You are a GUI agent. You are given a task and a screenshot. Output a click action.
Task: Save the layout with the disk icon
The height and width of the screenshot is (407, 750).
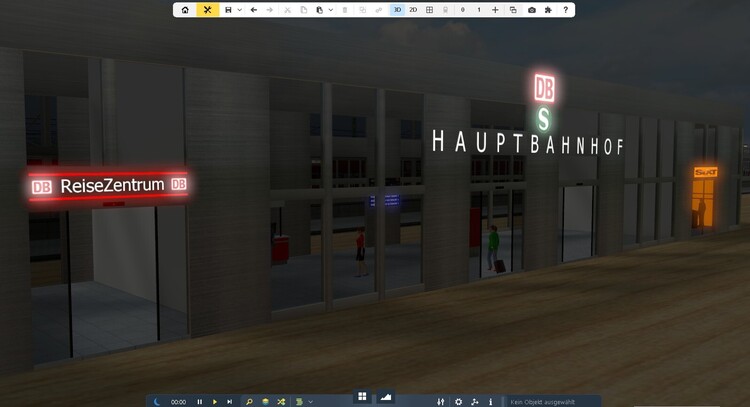coord(228,10)
